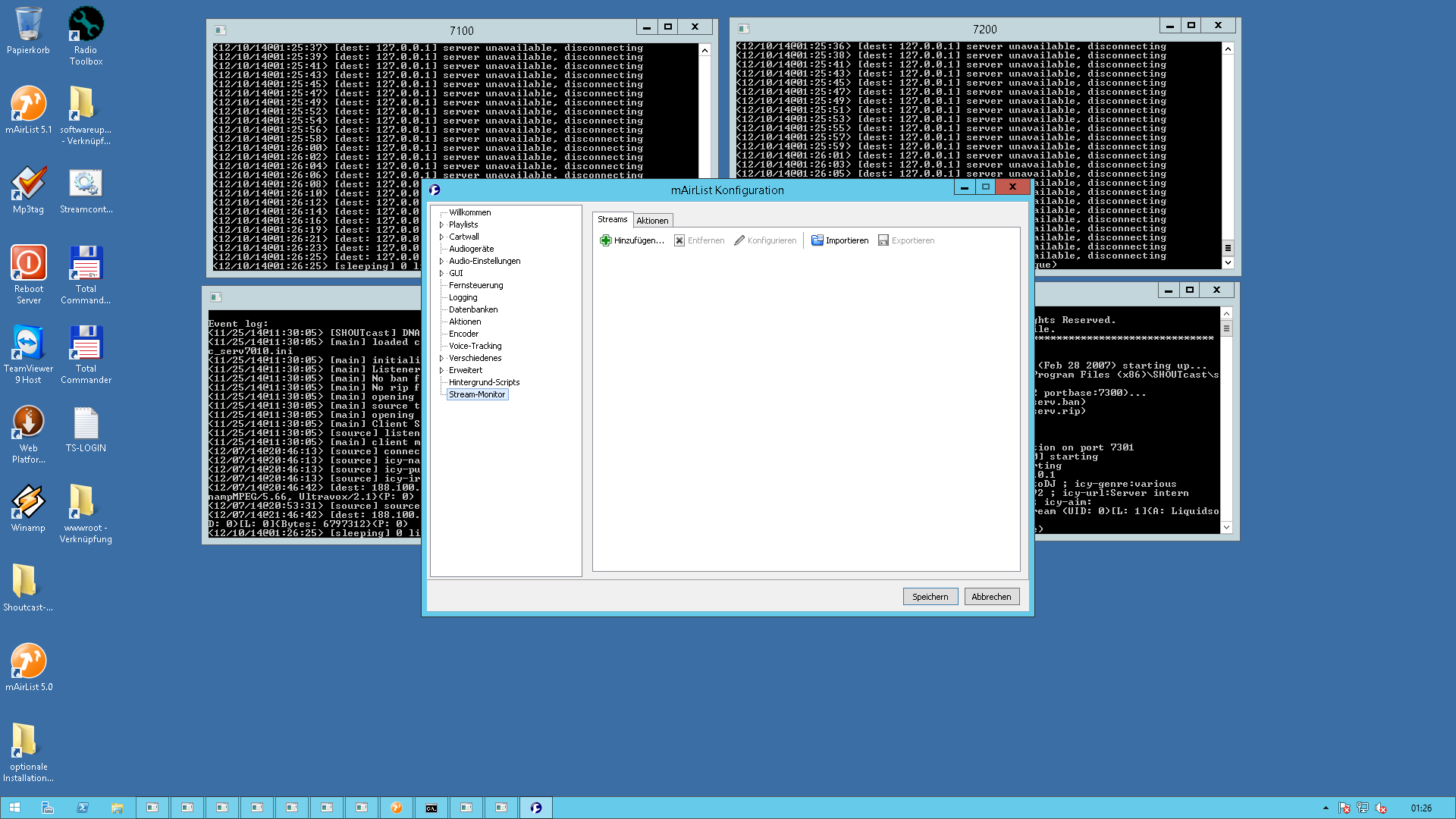Select the Streams tab
The height and width of the screenshot is (819, 1456).
coord(612,219)
